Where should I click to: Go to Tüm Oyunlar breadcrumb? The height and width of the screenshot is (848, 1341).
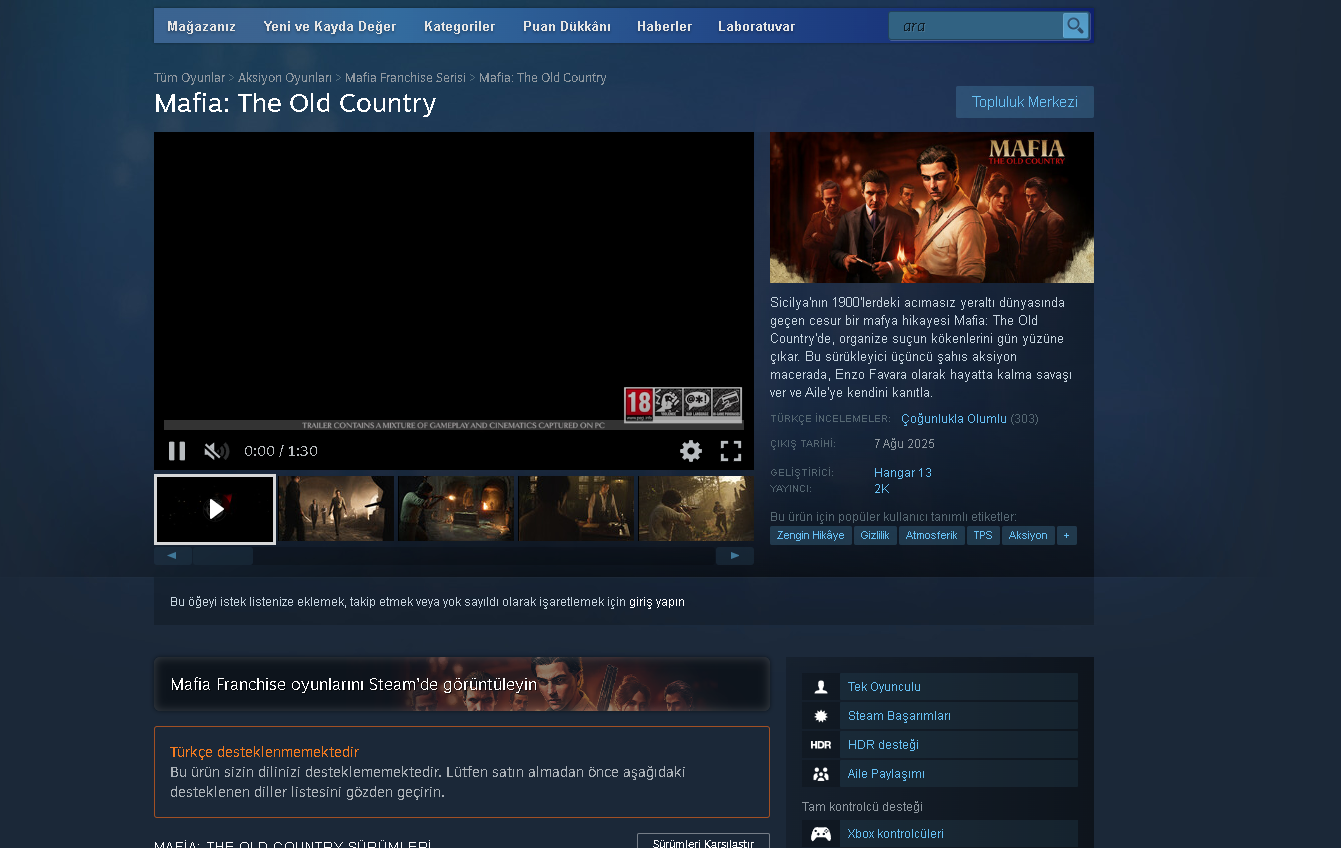pos(190,78)
